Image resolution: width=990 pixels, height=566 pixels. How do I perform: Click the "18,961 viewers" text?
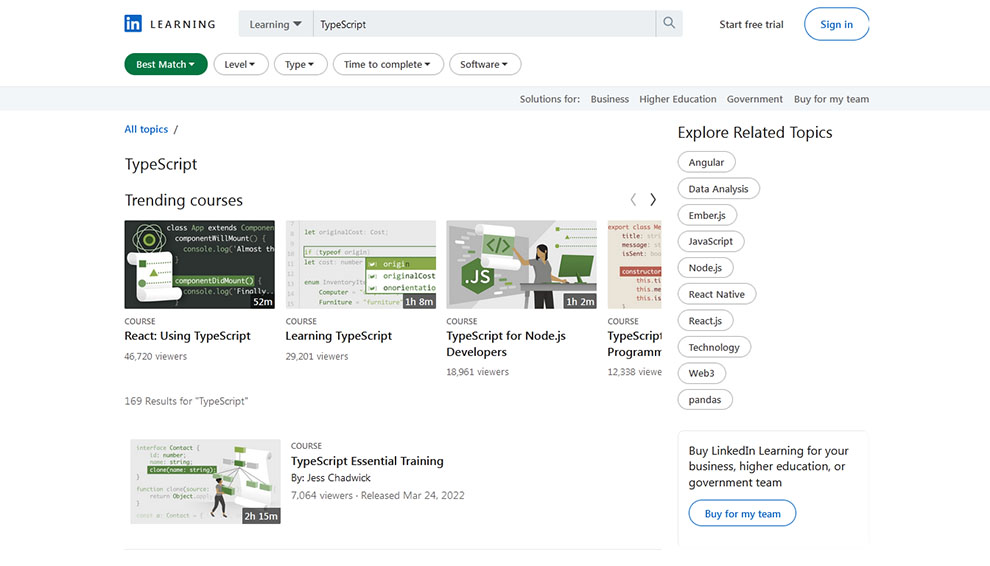(x=477, y=372)
